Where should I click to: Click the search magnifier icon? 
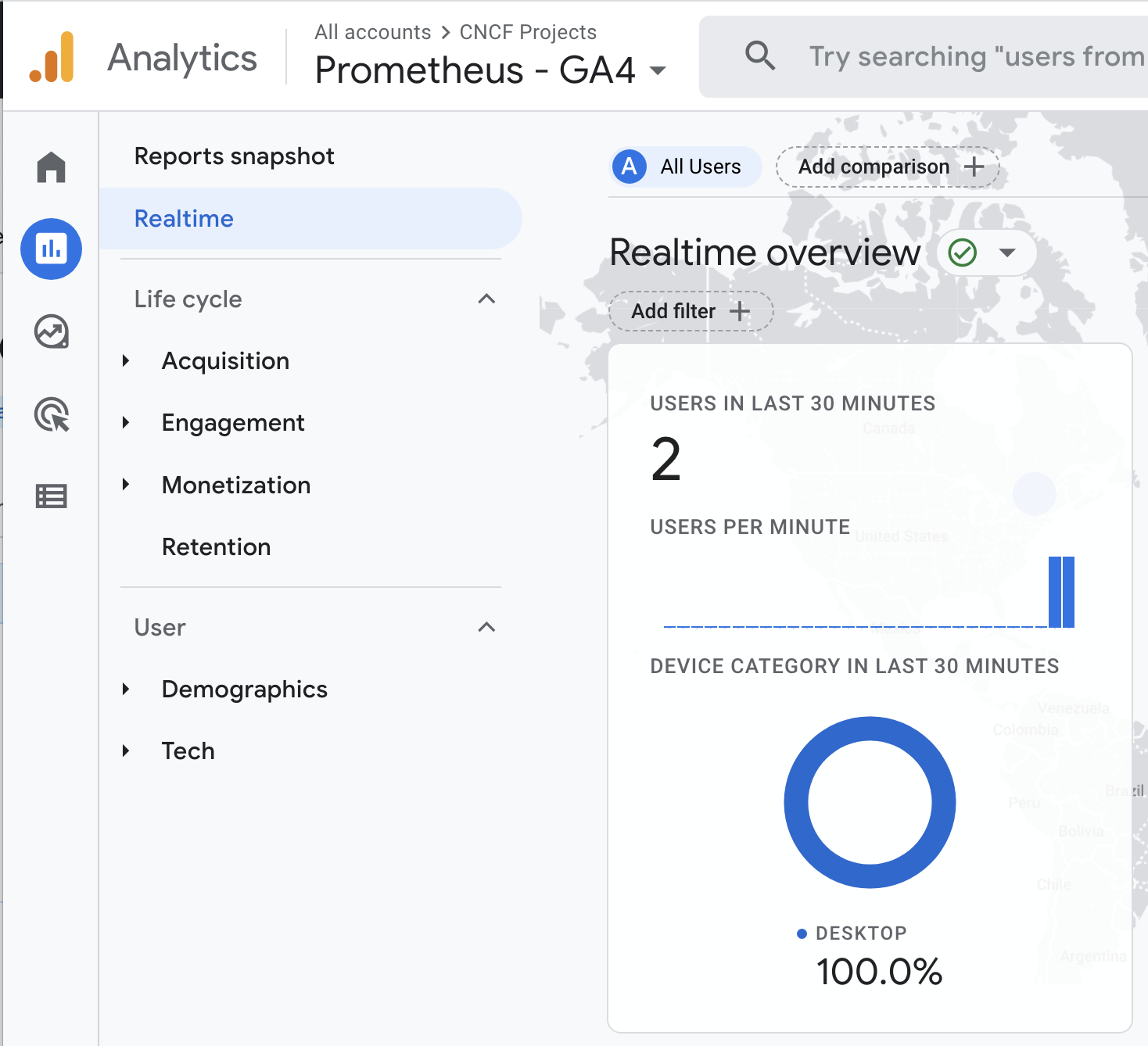(759, 56)
